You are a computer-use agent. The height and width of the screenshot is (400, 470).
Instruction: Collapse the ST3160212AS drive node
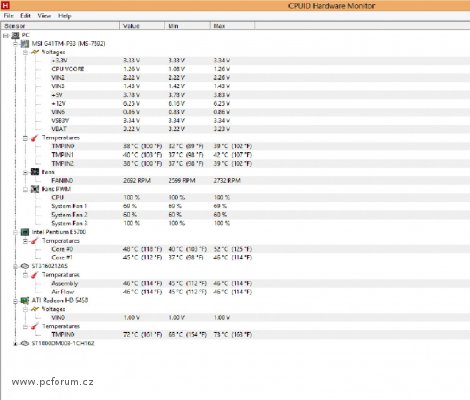coord(15,266)
